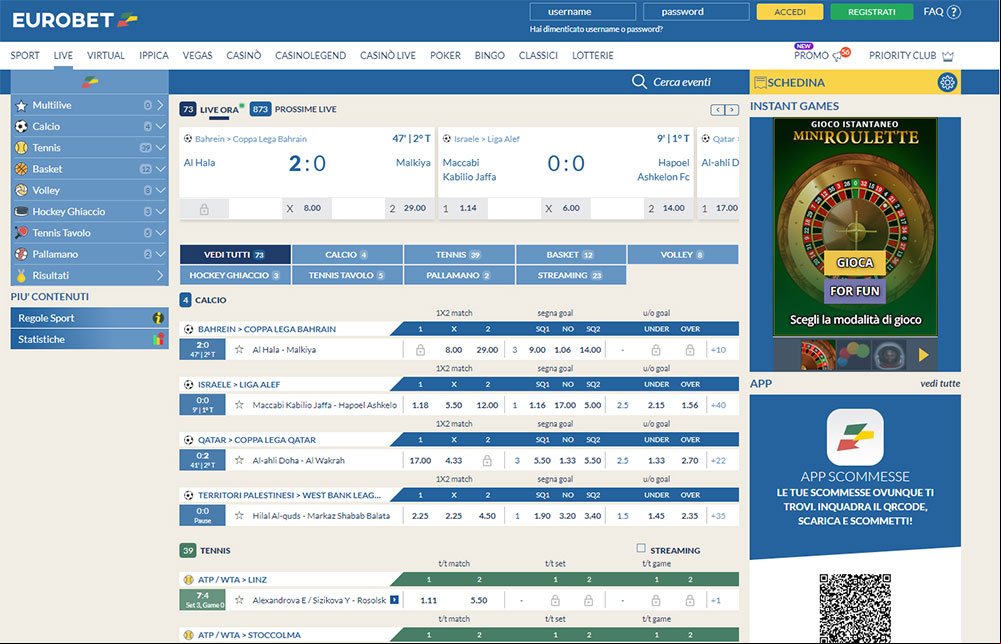This screenshot has height=644, width=1001.
Task: Favorite the Al-ahli Doha - Al Wakrah star
Action: [239, 460]
